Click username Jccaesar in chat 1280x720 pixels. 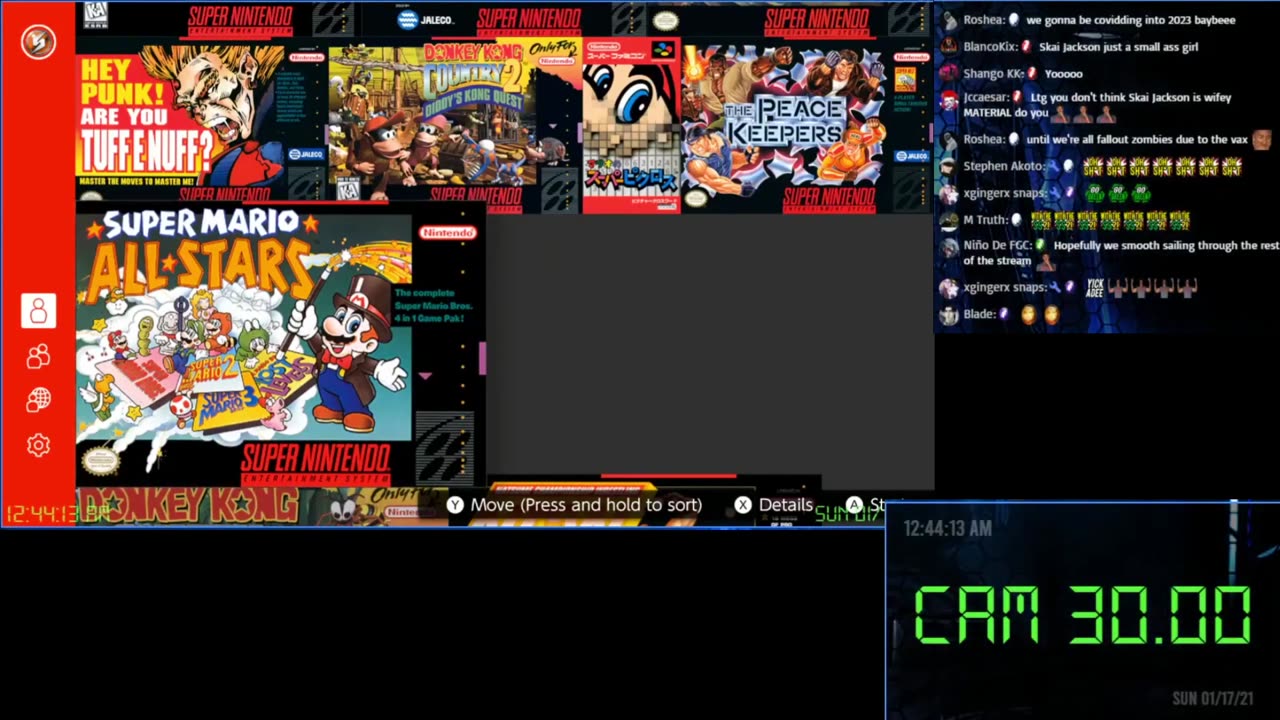tap(986, 98)
